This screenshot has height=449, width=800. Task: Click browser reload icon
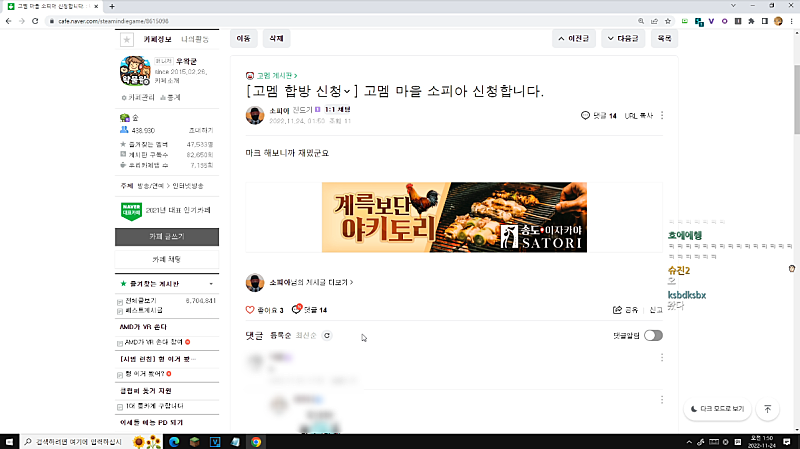(35, 21)
